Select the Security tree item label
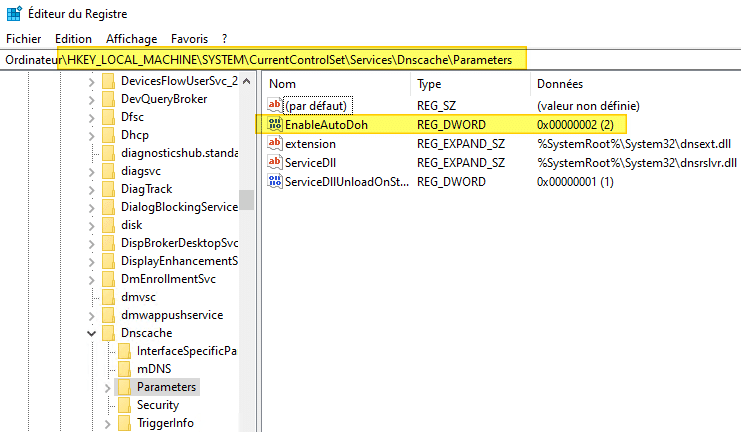Image resolution: width=741 pixels, height=432 pixels. (x=158, y=405)
